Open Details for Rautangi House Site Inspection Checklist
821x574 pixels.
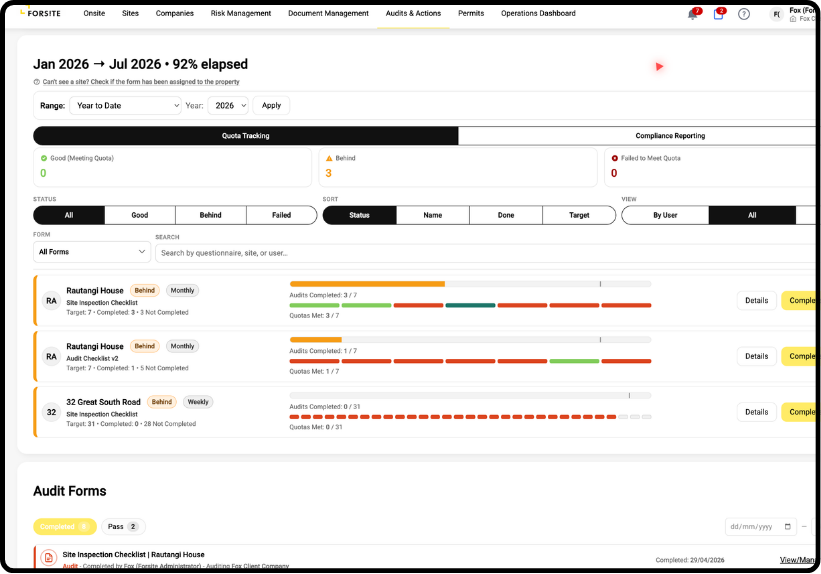pyautogui.click(x=757, y=301)
